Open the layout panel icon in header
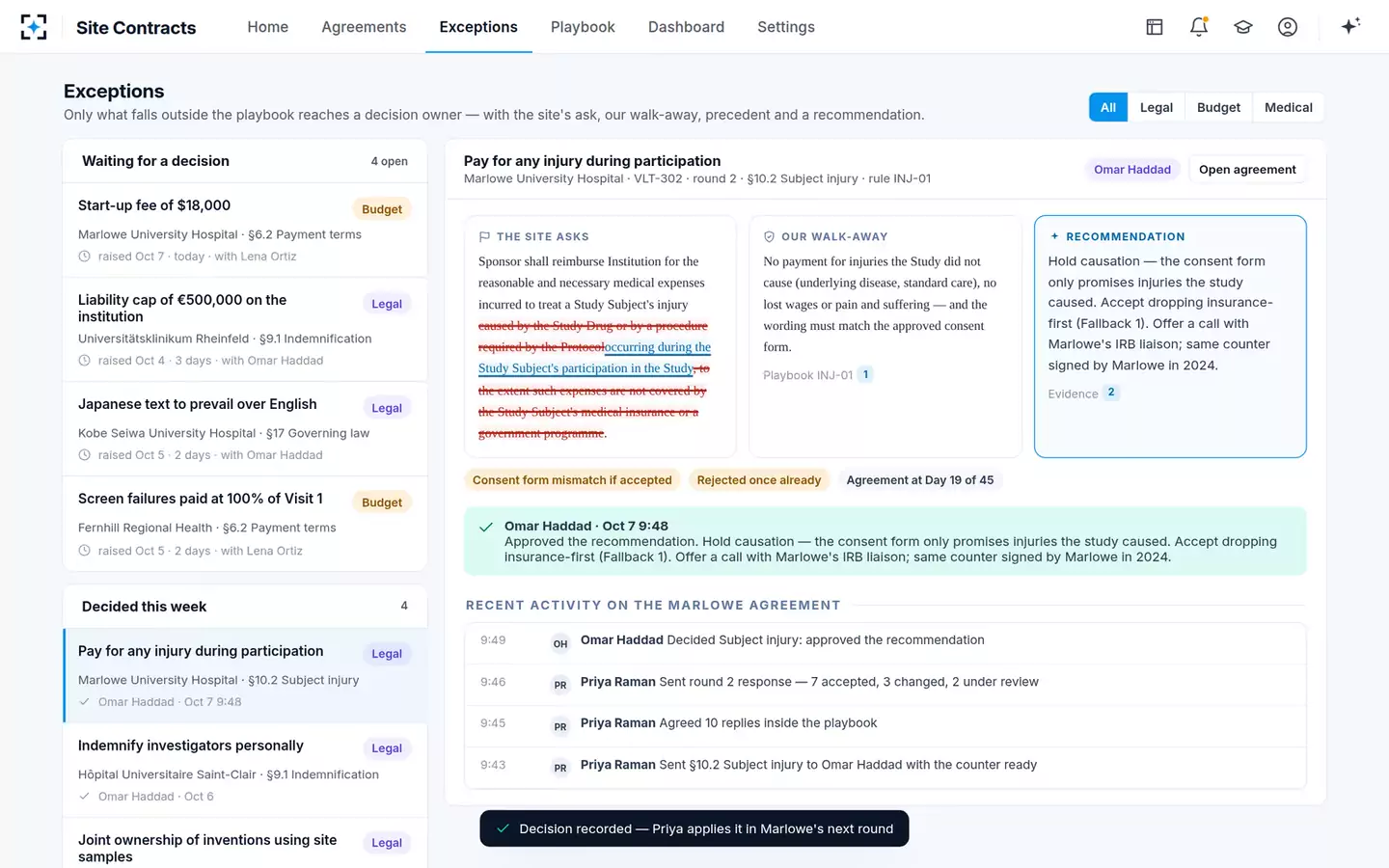The height and width of the screenshot is (868, 1389). (x=1155, y=27)
